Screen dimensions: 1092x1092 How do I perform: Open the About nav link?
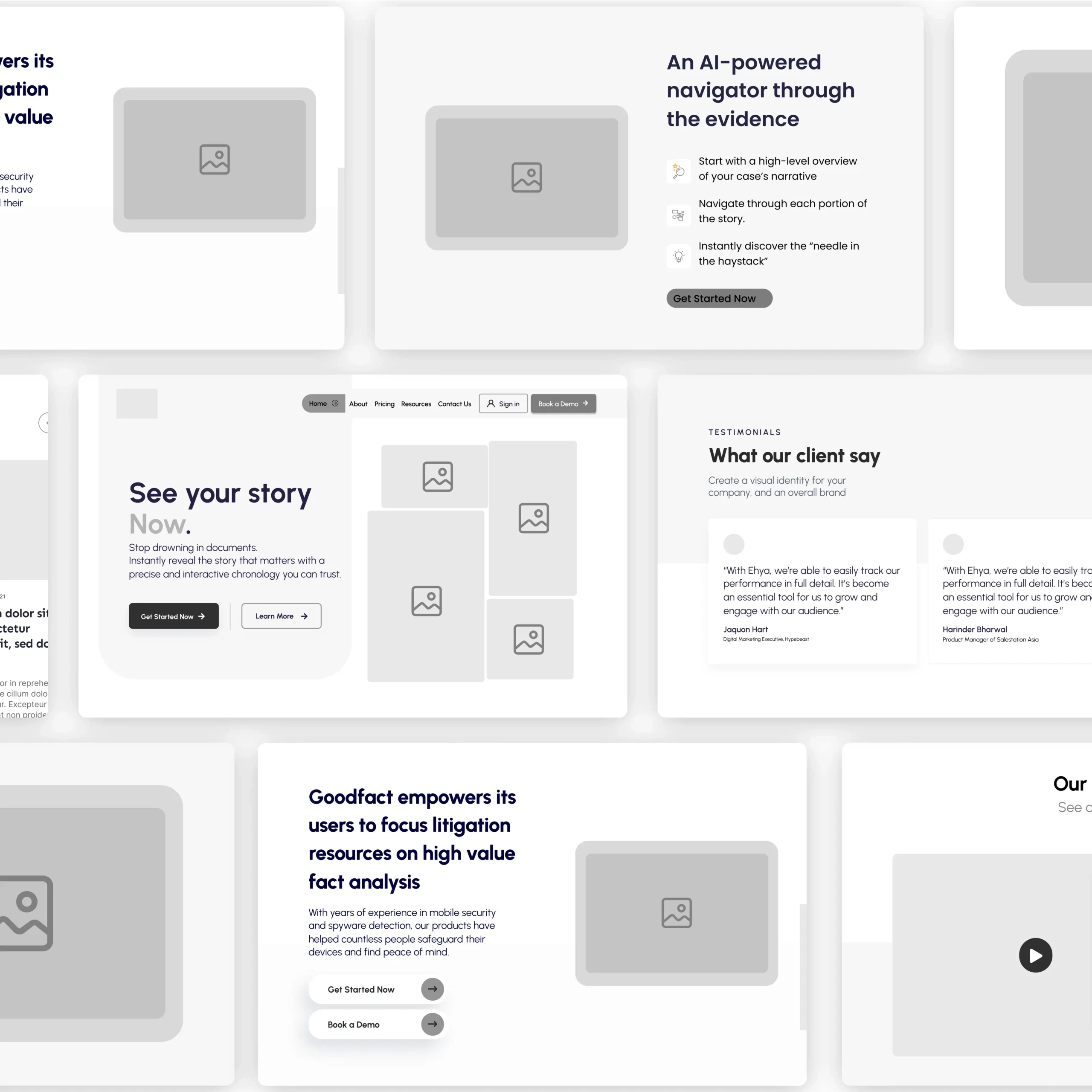(x=358, y=404)
